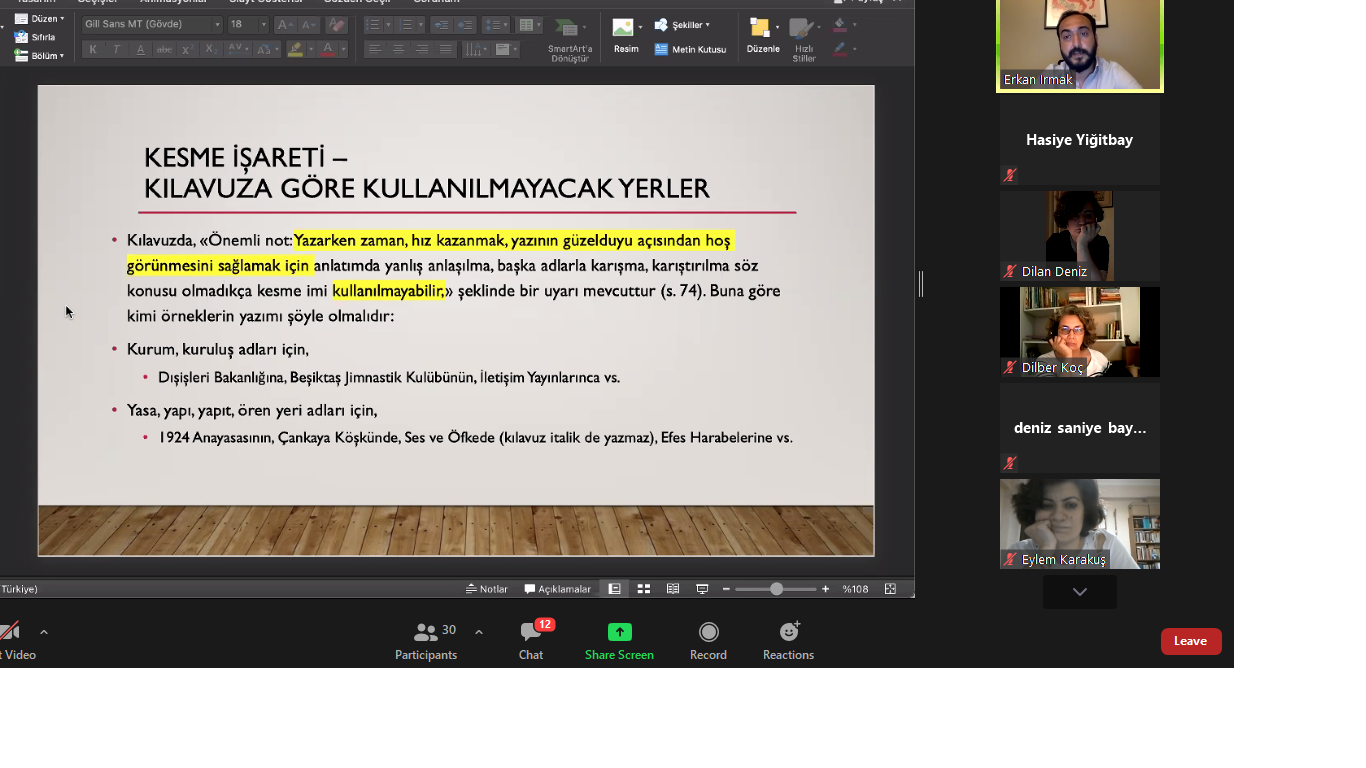Click the Sıfırla reset button

coord(35,37)
